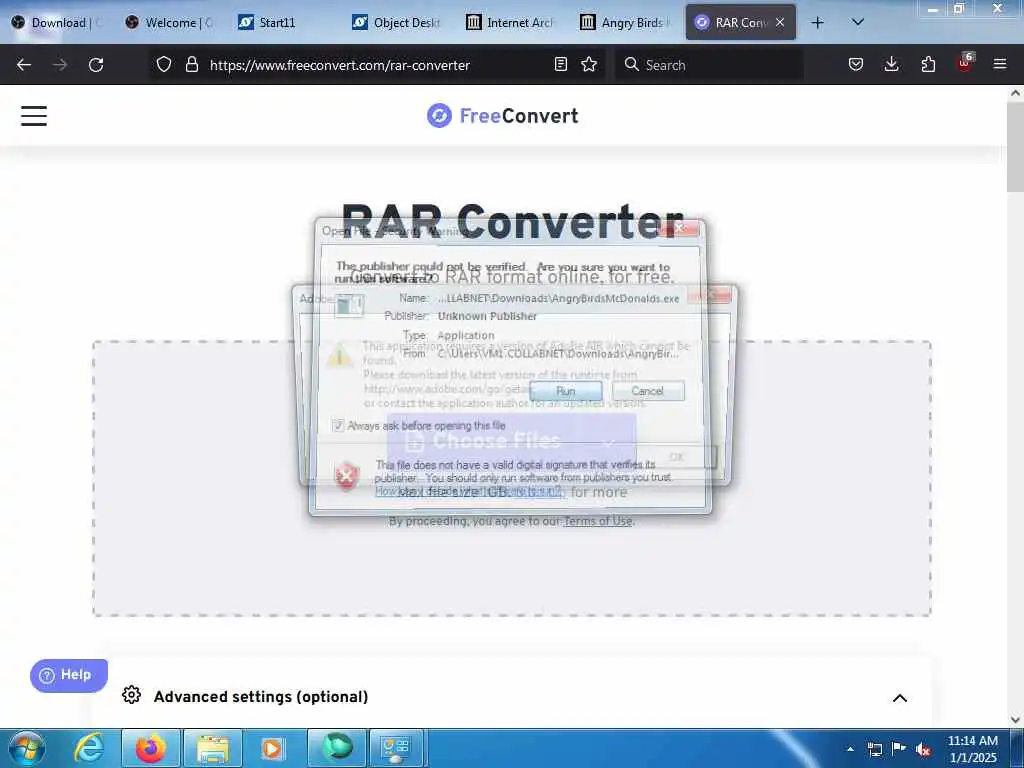Switch to Firefox in the taskbar
Screen dimensions: 1024x768
[x=151, y=748]
